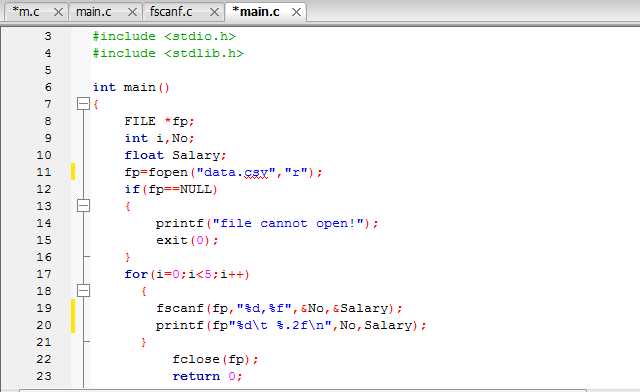Click on 'return 0;' statement
Viewport: 640px width, 392px height.
[x=207, y=376]
